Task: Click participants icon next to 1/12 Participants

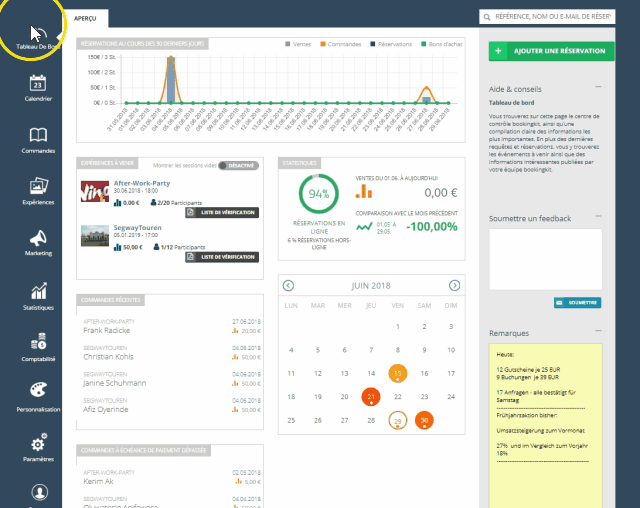Action: pos(156,247)
